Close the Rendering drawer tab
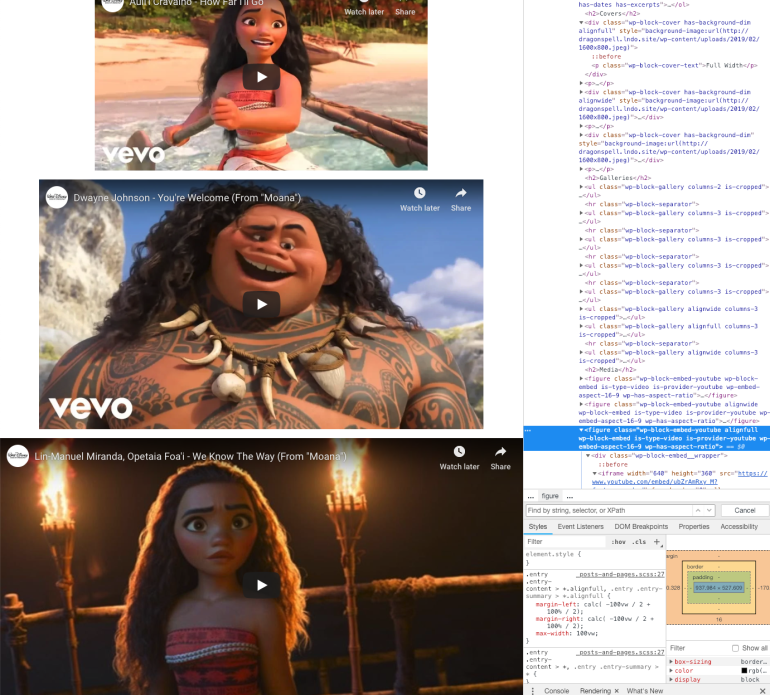The image size is (770, 695). [x=616, y=691]
